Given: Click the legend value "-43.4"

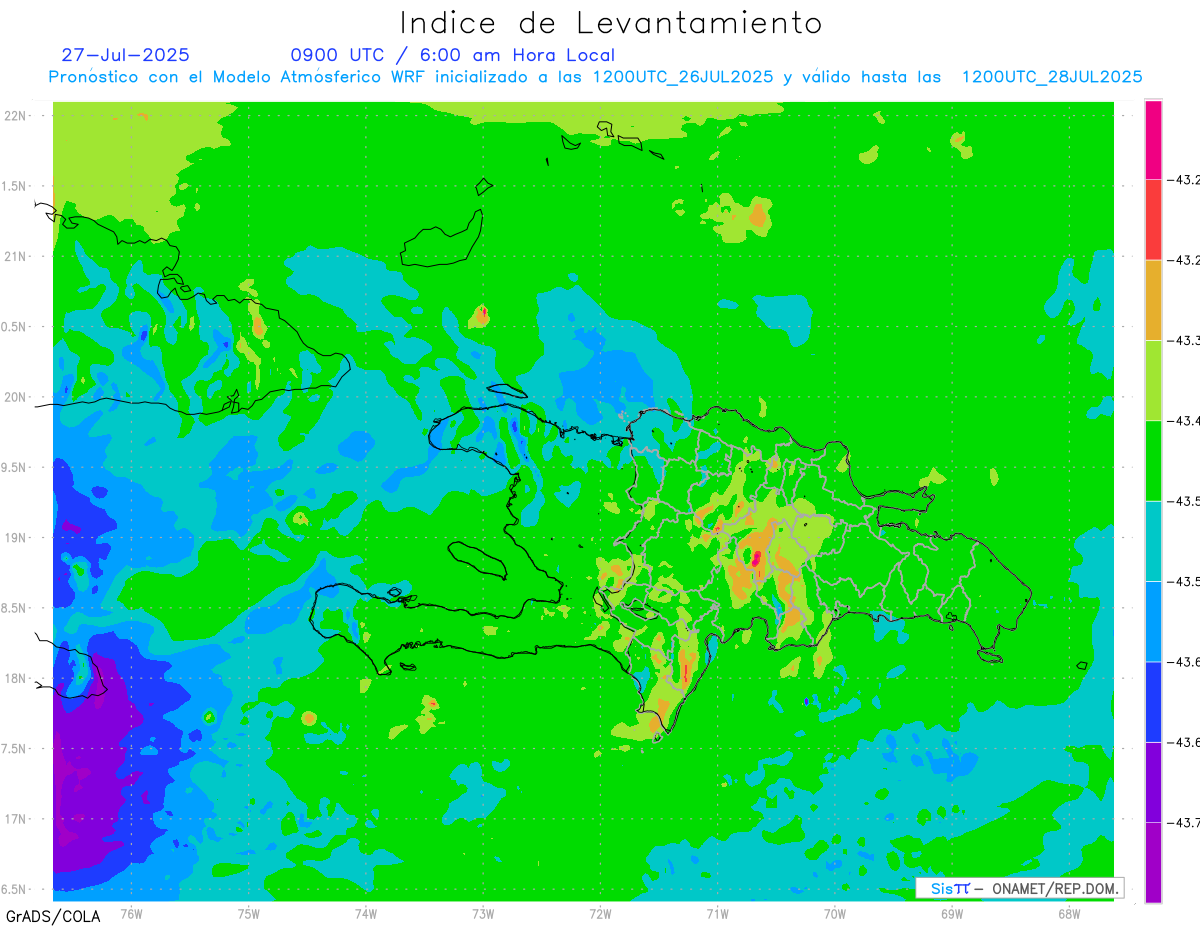Looking at the screenshot, I should tap(1184, 420).
